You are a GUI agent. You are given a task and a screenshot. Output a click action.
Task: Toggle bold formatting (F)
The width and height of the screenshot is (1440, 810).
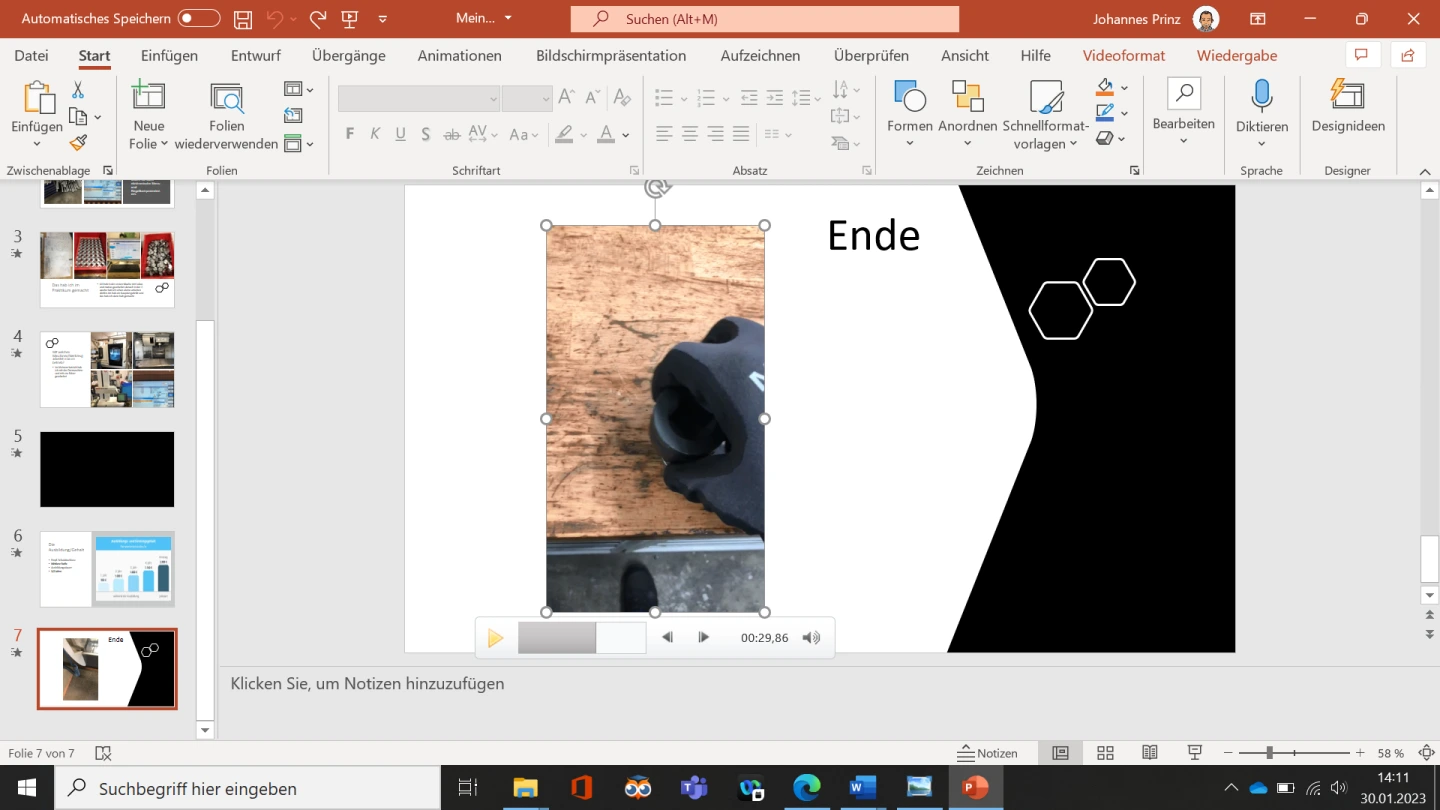(x=349, y=134)
